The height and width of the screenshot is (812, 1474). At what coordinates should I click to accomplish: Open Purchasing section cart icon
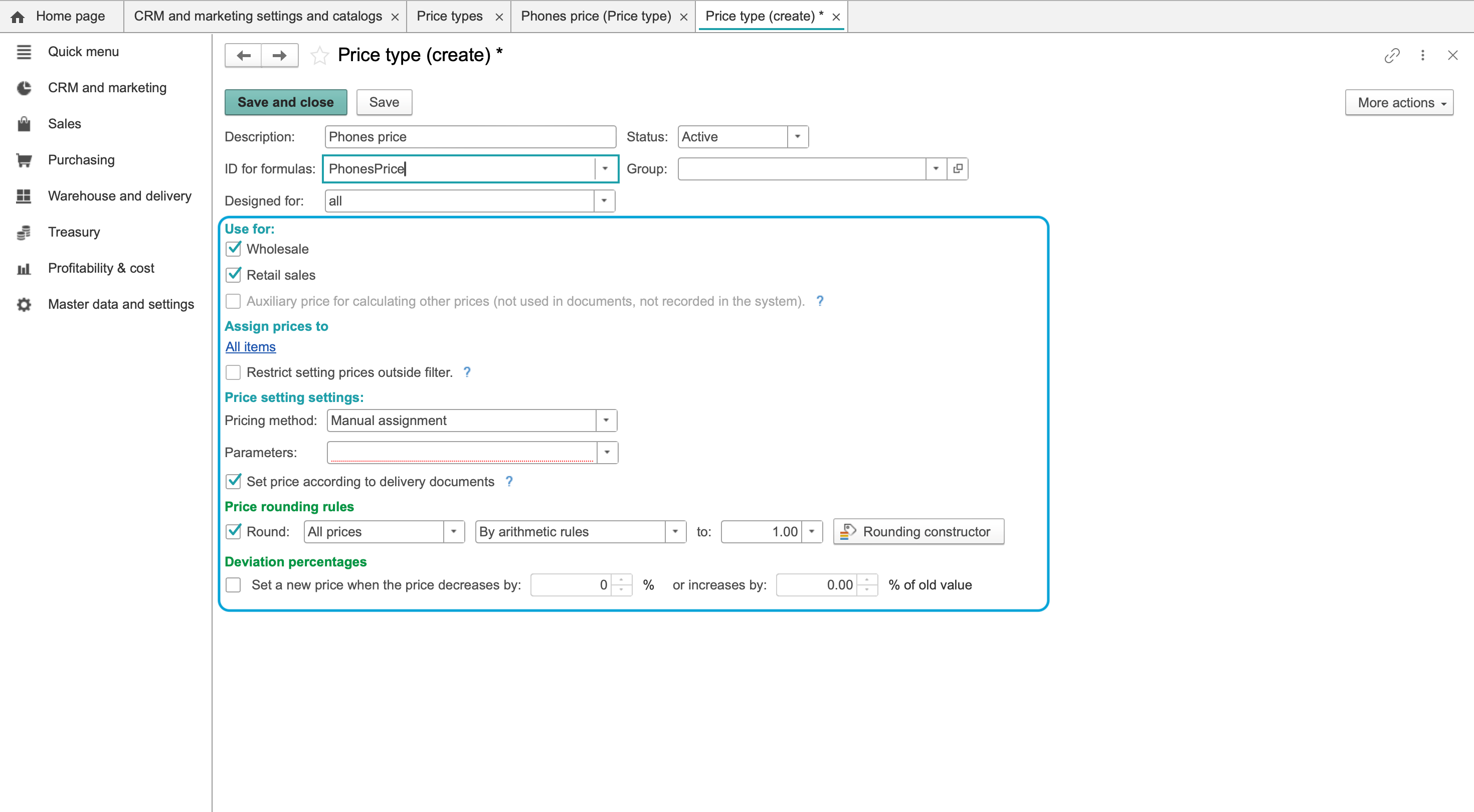pos(24,160)
